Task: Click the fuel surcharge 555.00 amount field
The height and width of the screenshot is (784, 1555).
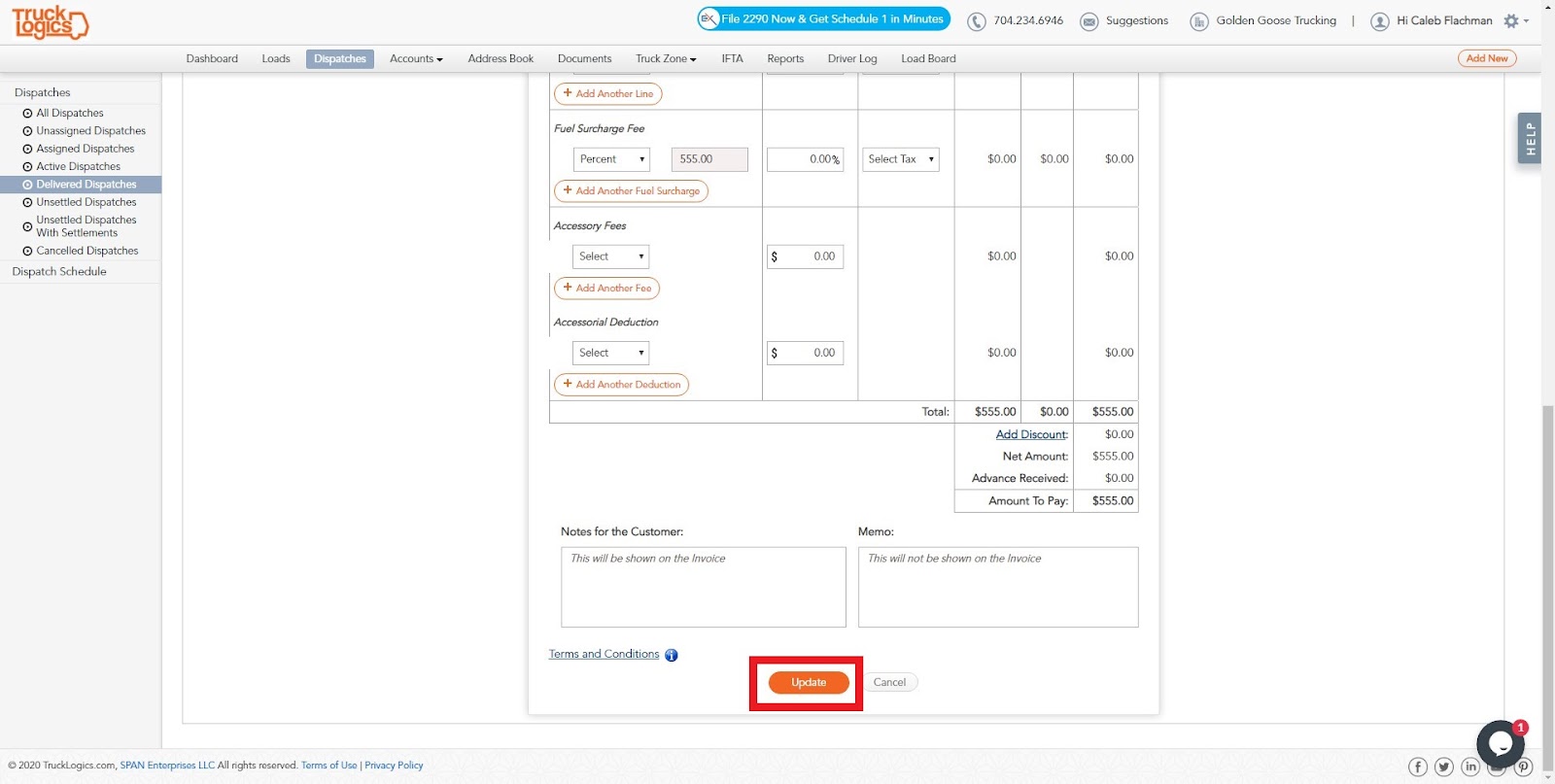Action: [x=709, y=159]
